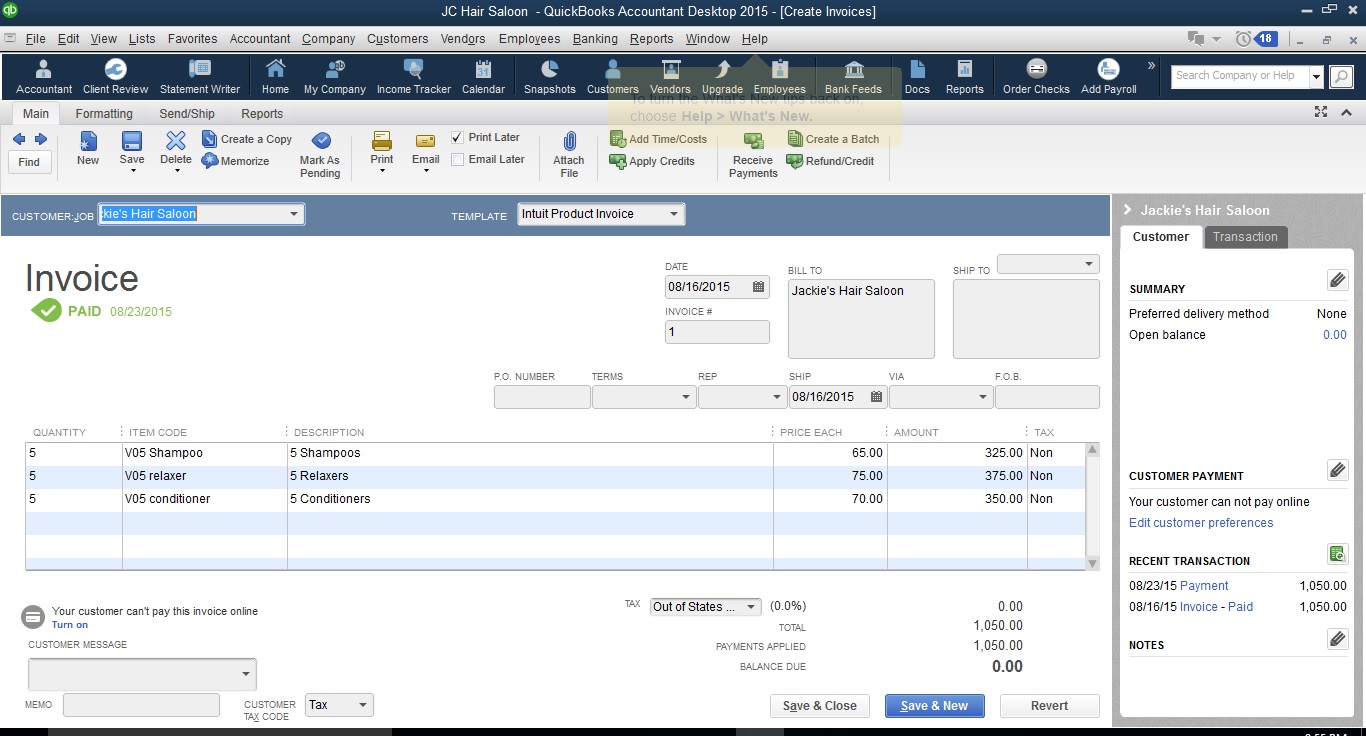Open the TERMS dropdown
The height and width of the screenshot is (736, 1366).
tap(685, 397)
